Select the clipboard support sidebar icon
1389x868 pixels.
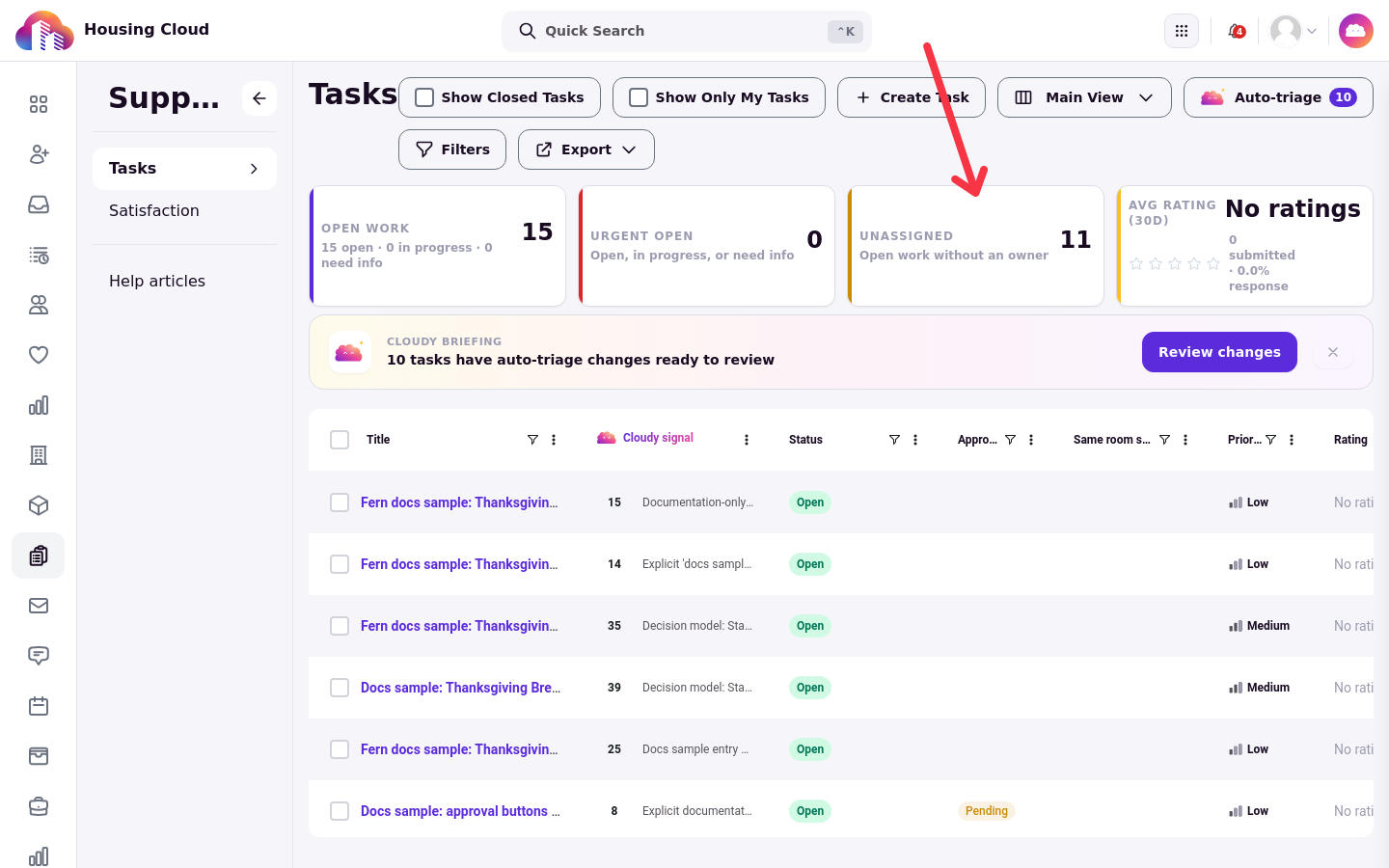pyautogui.click(x=39, y=556)
